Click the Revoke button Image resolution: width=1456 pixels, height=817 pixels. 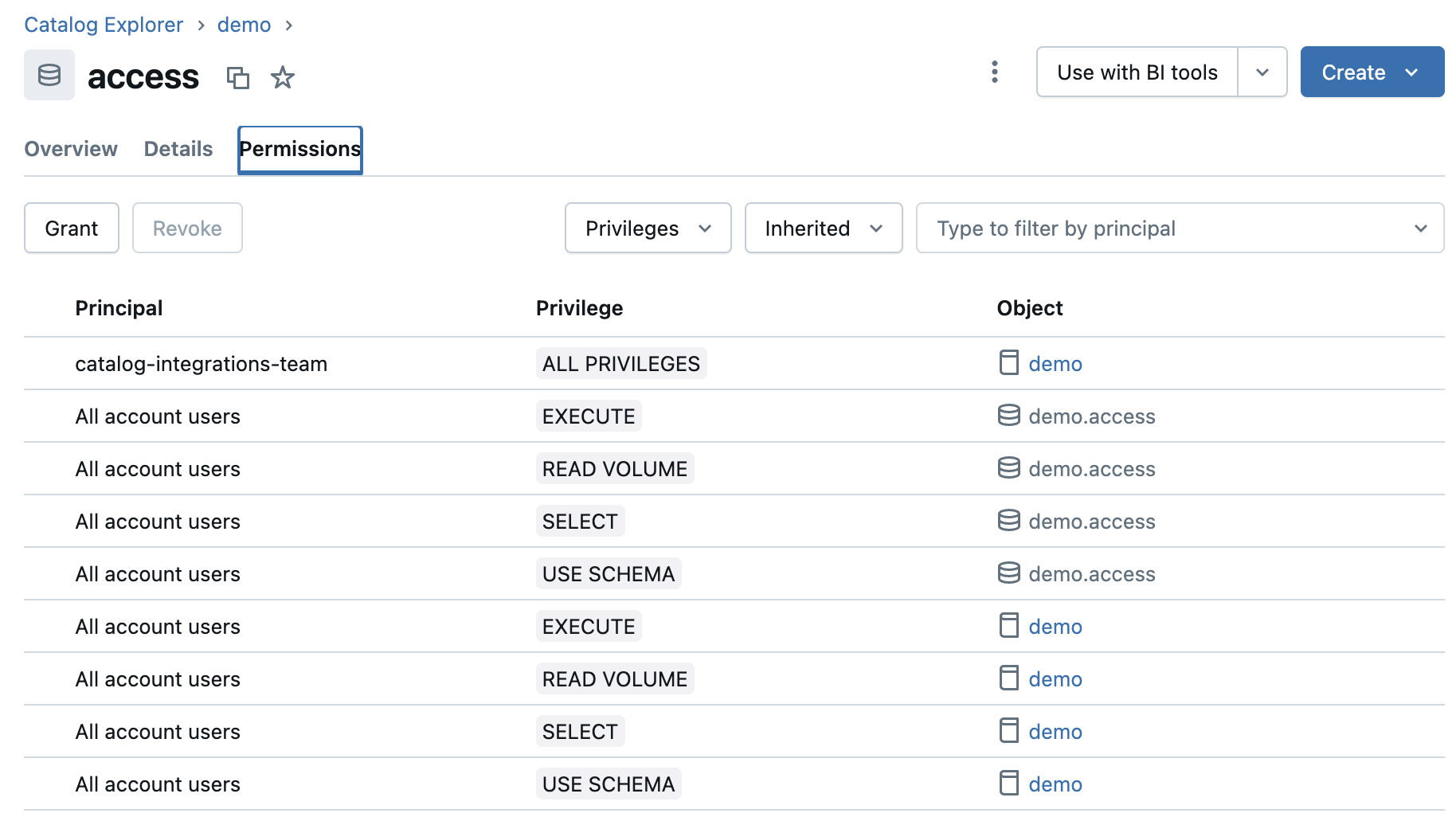tap(187, 229)
